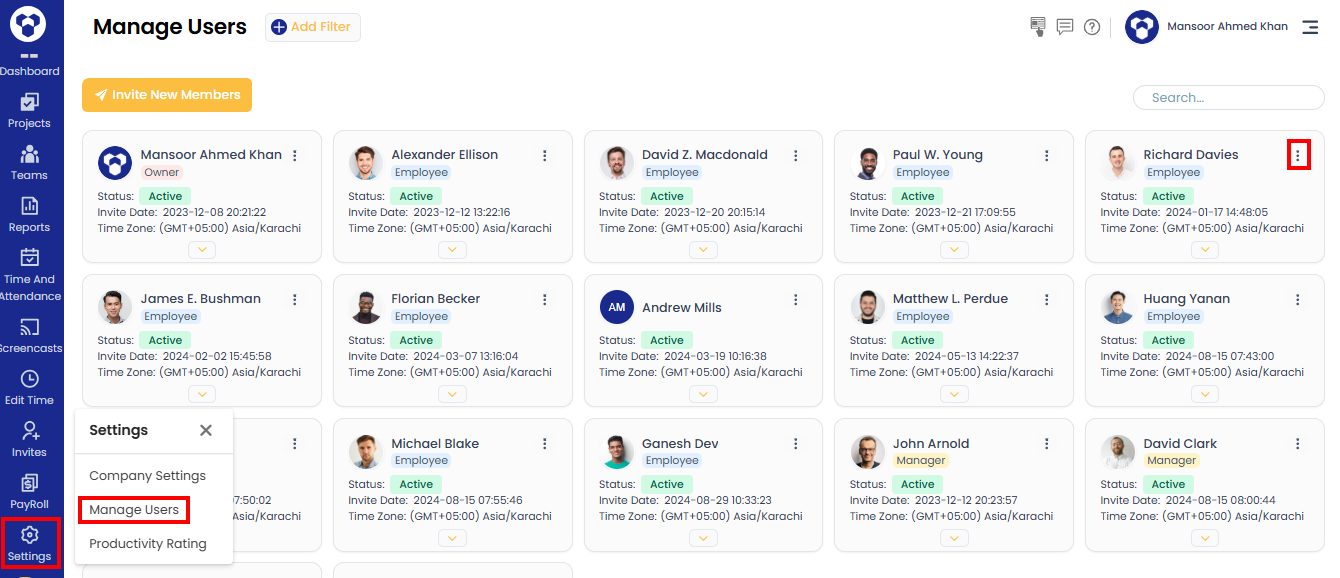Expand Alexander Ellison's card details chevron

click(453, 250)
